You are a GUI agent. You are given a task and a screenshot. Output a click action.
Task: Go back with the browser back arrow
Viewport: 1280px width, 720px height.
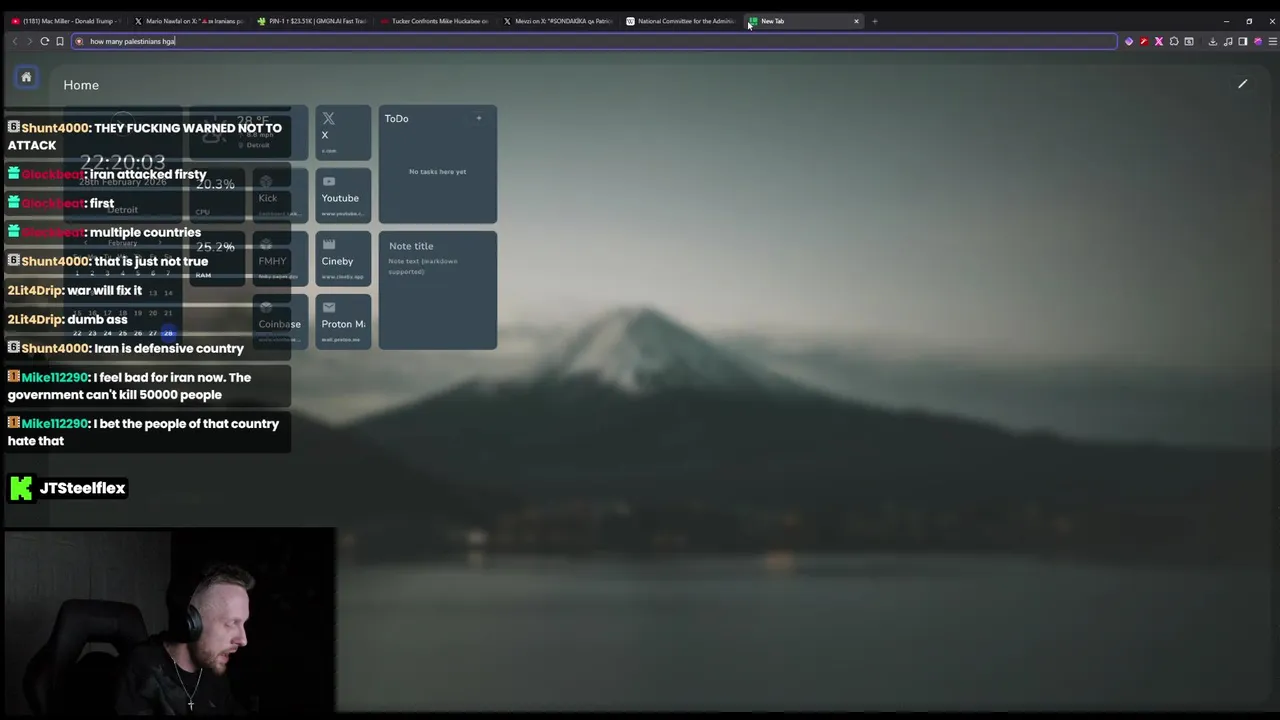pos(14,41)
